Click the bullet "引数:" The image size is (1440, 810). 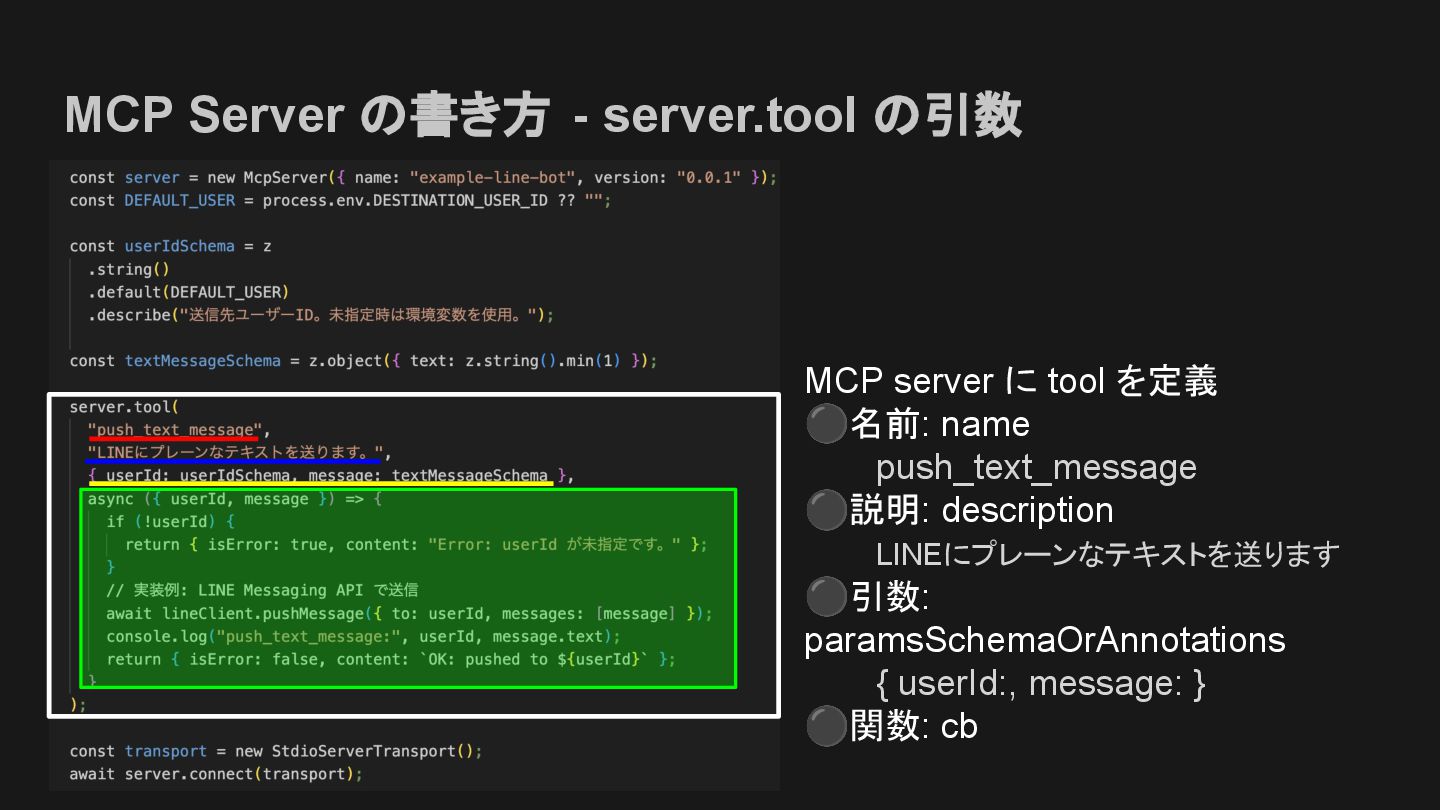coord(868,596)
